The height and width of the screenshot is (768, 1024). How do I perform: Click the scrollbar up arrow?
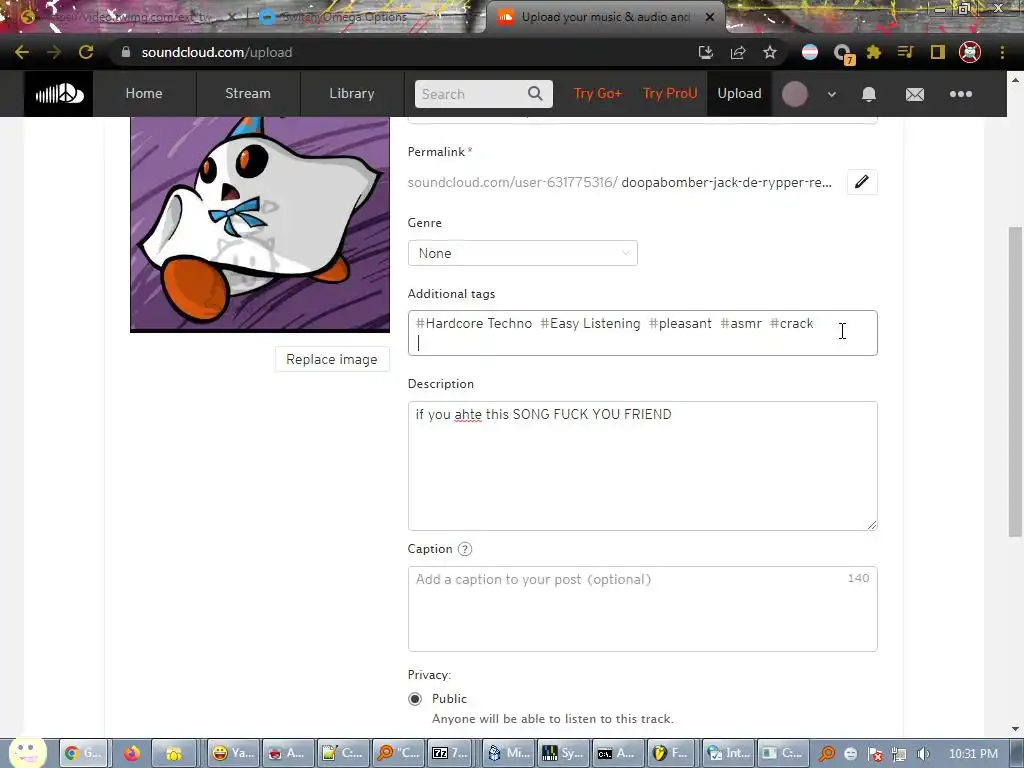click(1015, 80)
